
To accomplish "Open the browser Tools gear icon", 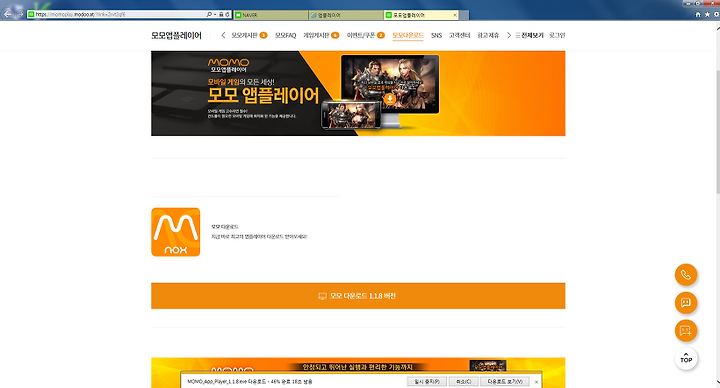I will (716, 15).
